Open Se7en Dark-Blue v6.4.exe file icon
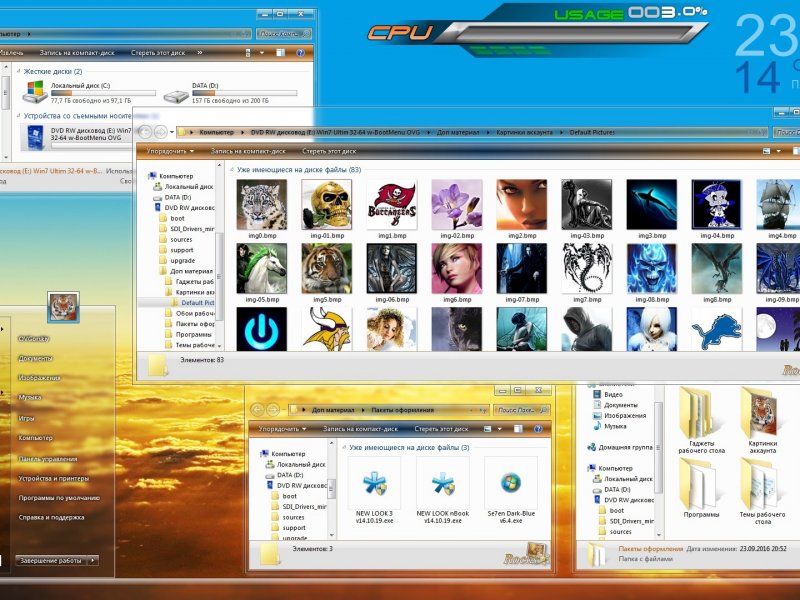Screen dimensions: 800x600 pos(511,483)
